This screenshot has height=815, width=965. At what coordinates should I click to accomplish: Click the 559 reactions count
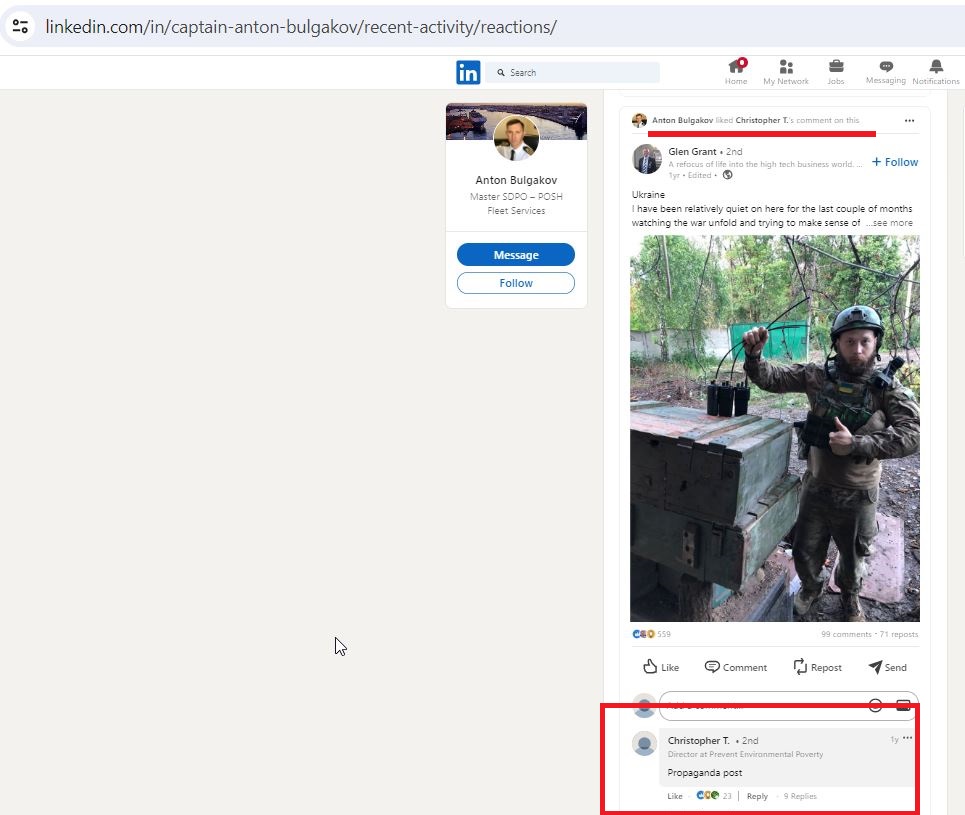click(x=664, y=634)
